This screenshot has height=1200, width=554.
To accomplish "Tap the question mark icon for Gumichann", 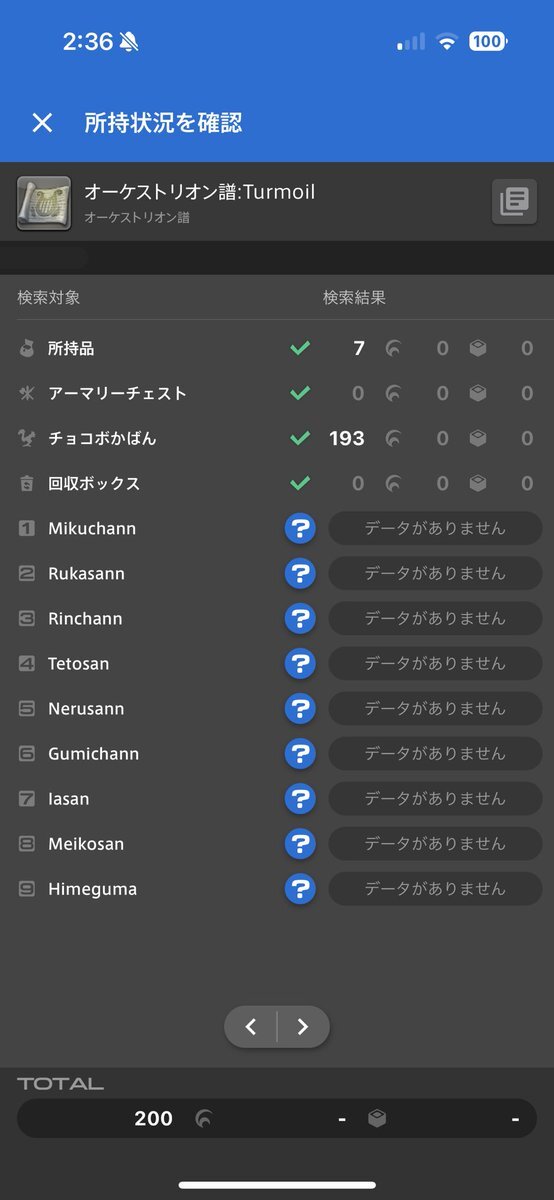I will coord(300,753).
